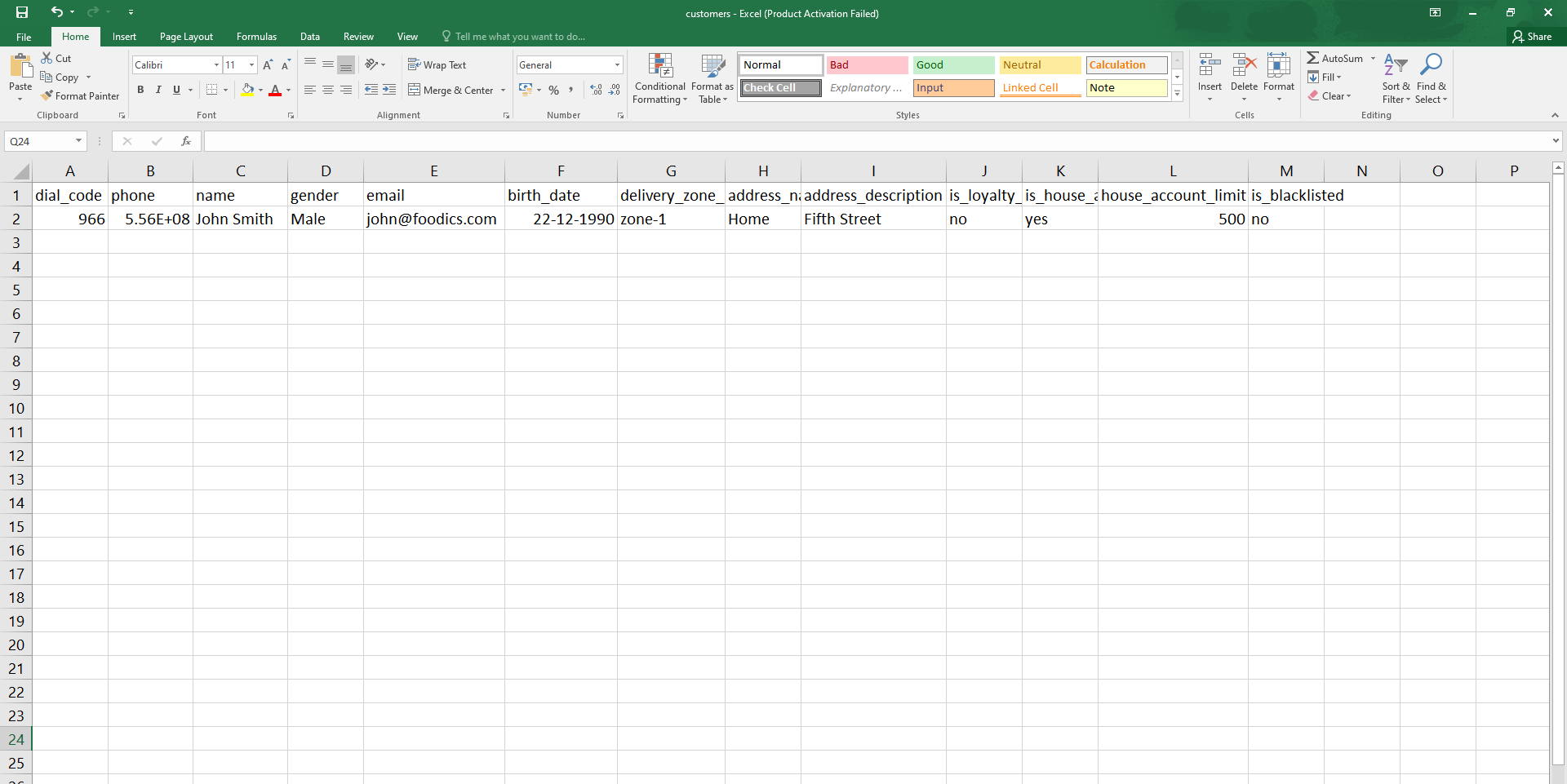Toggle bold formatting
The width and height of the screenshot is (1567, 784).
pos(140,90)
